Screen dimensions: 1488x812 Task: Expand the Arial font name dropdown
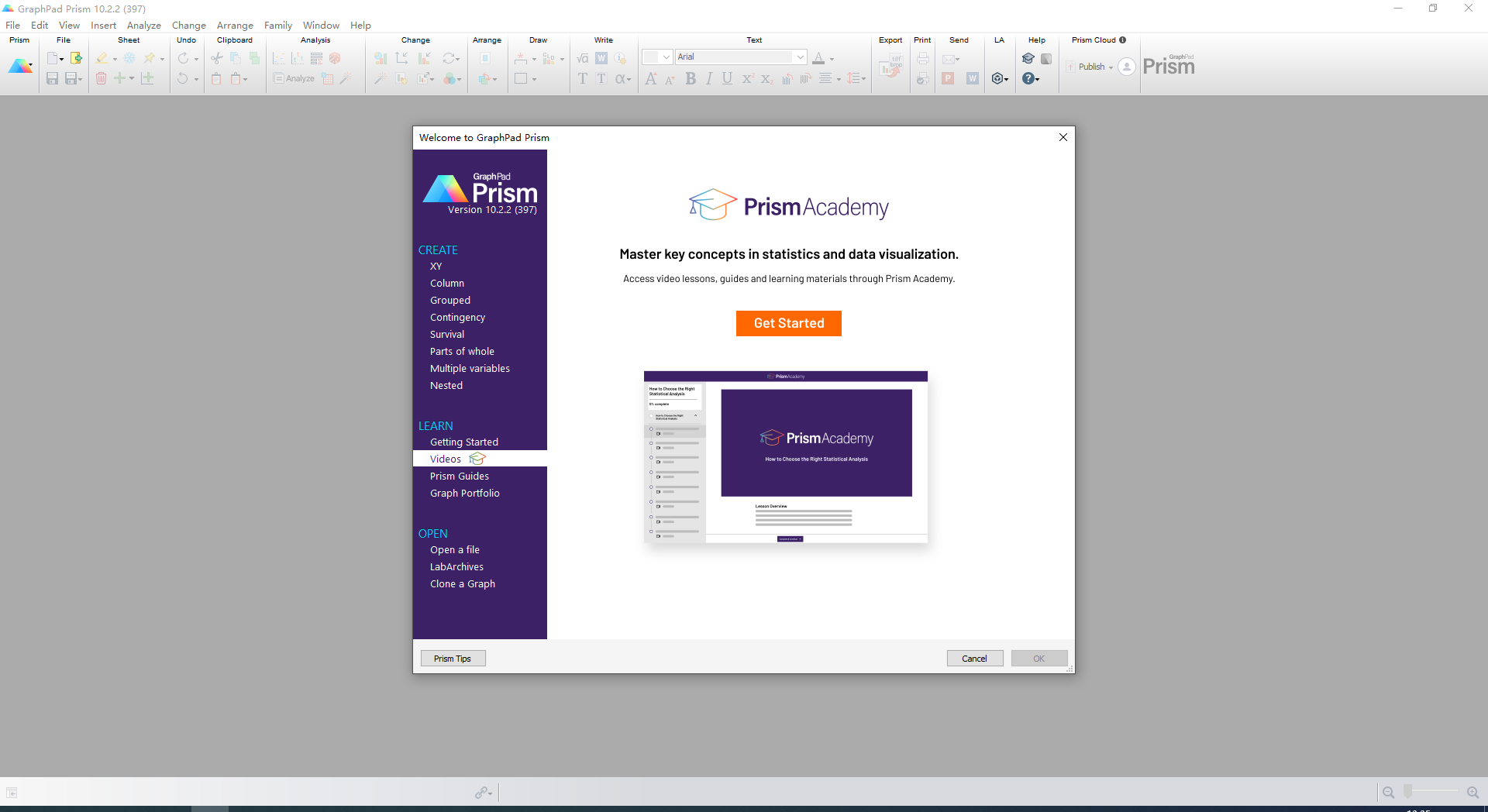(800, 57)
